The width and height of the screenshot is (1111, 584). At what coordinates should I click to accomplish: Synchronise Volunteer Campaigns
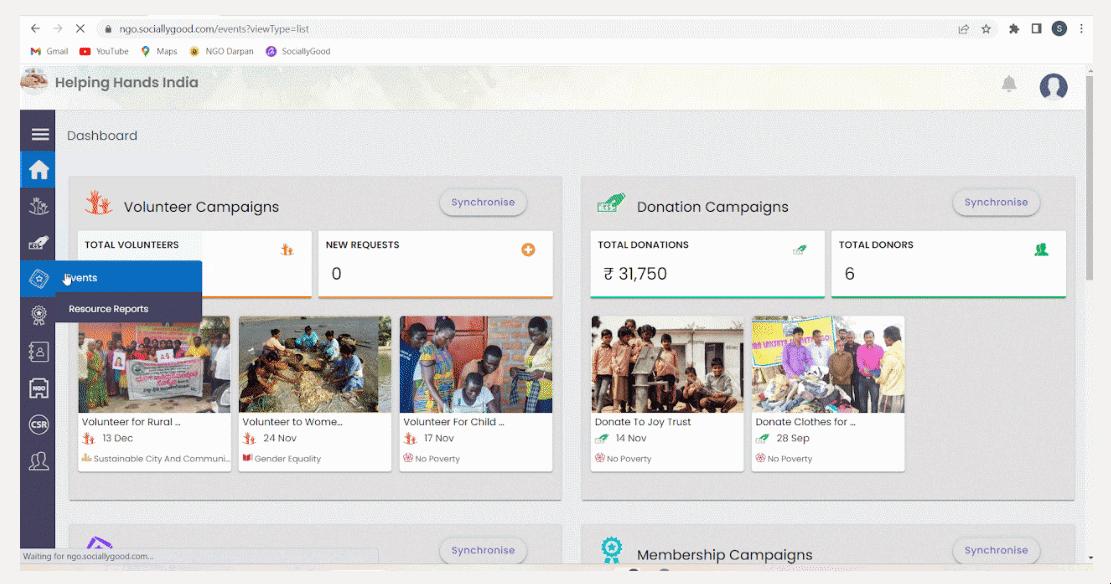[x=483, y=203]
